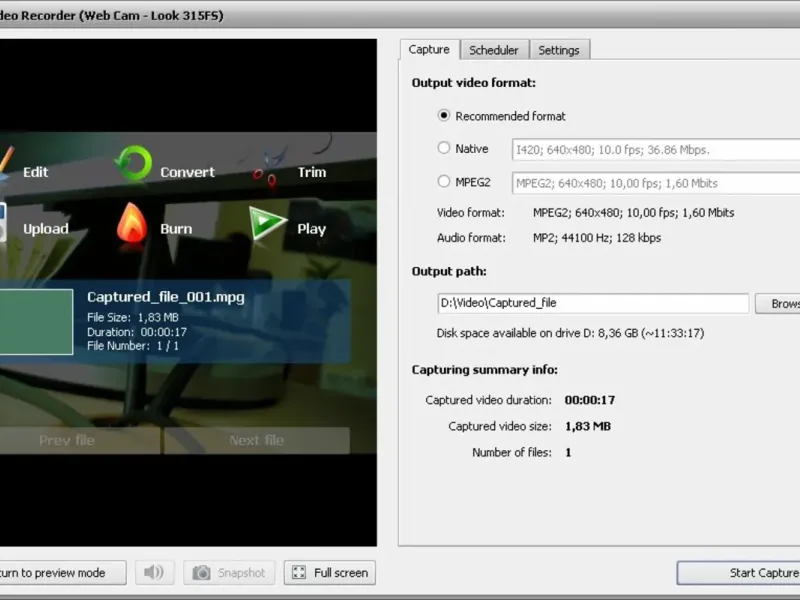Click the green Play triangle icon

point(267,222)
